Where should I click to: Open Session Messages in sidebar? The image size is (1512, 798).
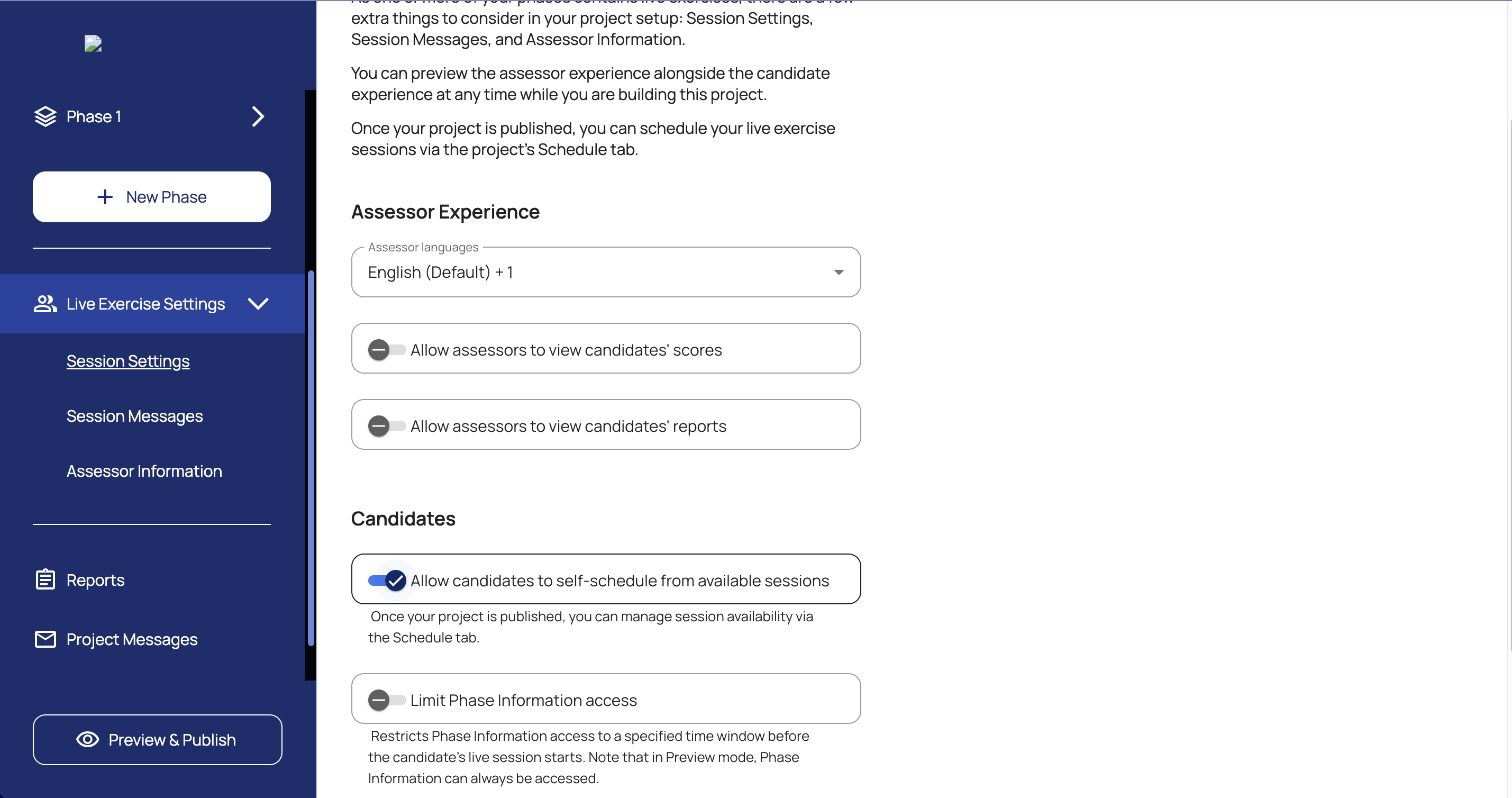pos(134,416)
